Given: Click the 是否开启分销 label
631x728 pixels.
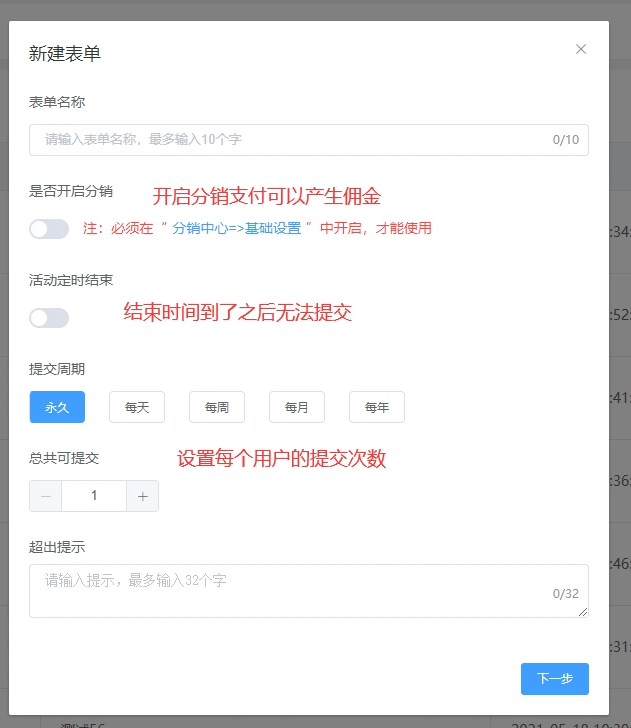Looking at the screenshot, I should 71,191.
